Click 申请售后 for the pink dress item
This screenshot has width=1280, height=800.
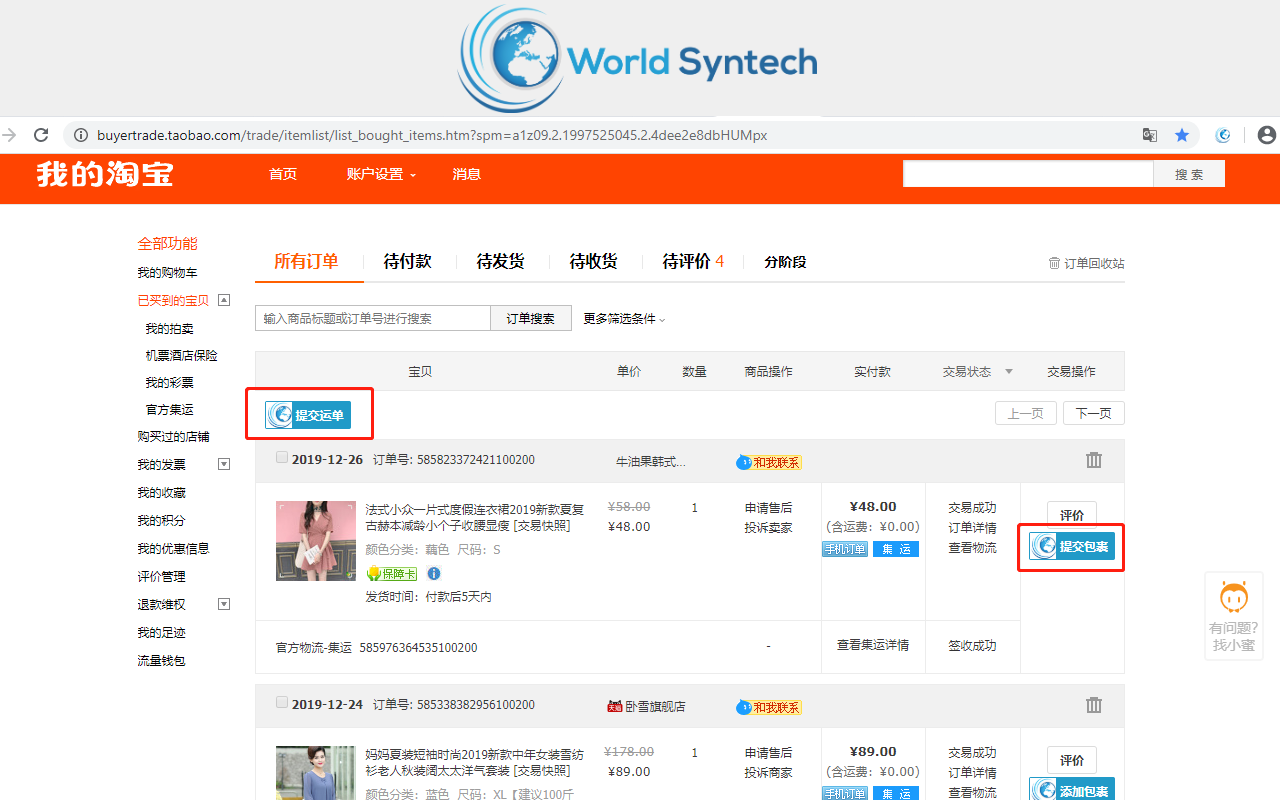point(768,507)
